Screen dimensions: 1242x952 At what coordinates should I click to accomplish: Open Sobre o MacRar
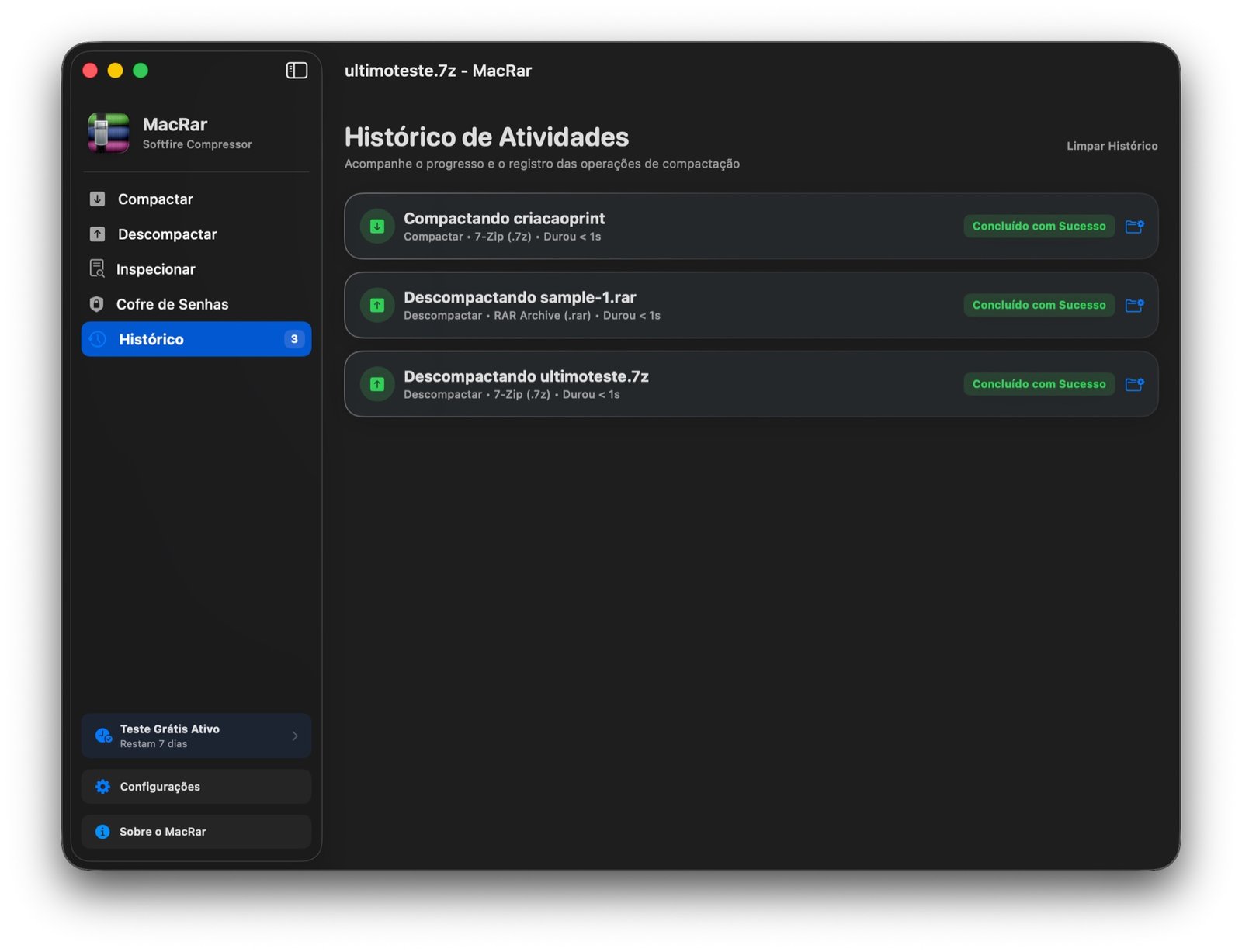[x=196, y=832]
